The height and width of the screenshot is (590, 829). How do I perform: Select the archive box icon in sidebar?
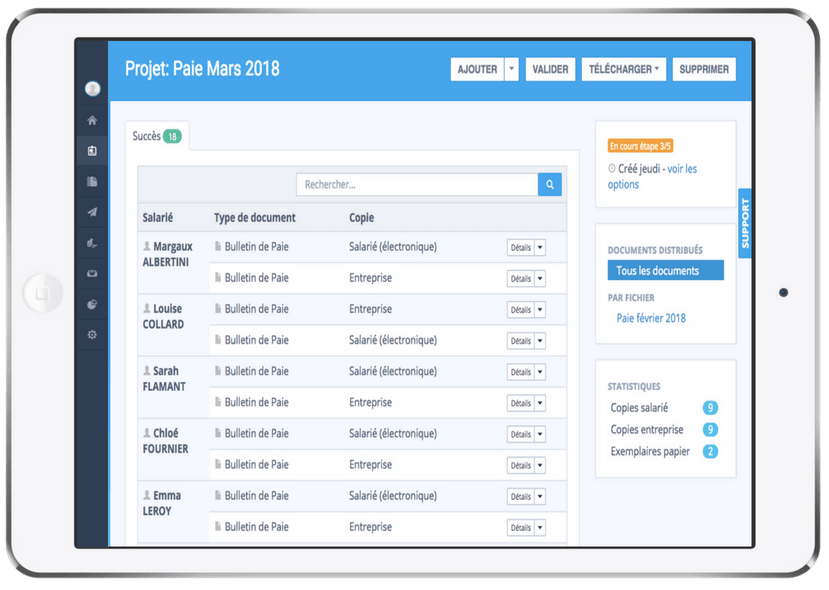[91, 273]
